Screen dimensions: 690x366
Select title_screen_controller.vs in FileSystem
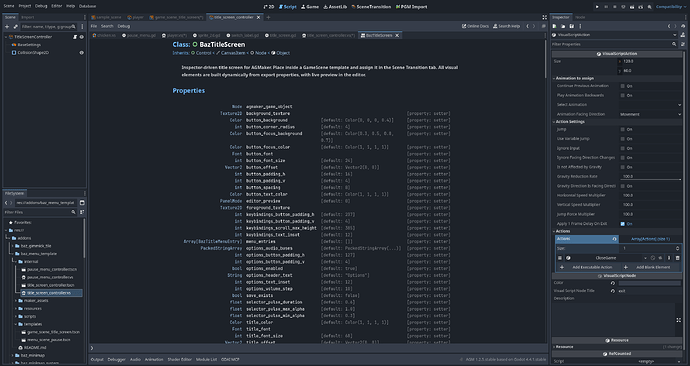point(51,293)
